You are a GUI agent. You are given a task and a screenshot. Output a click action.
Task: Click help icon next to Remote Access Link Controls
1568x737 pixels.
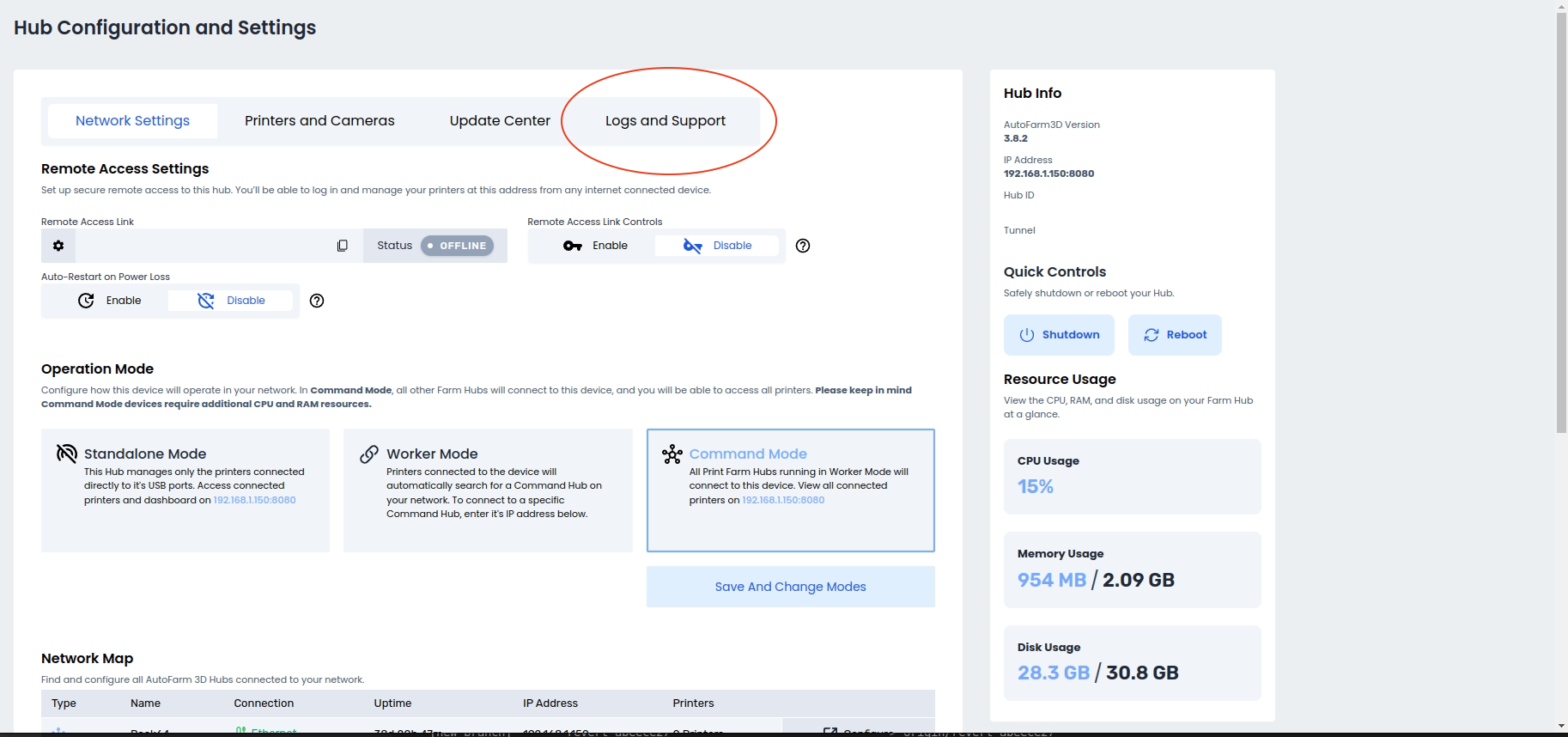coord(803,246)
